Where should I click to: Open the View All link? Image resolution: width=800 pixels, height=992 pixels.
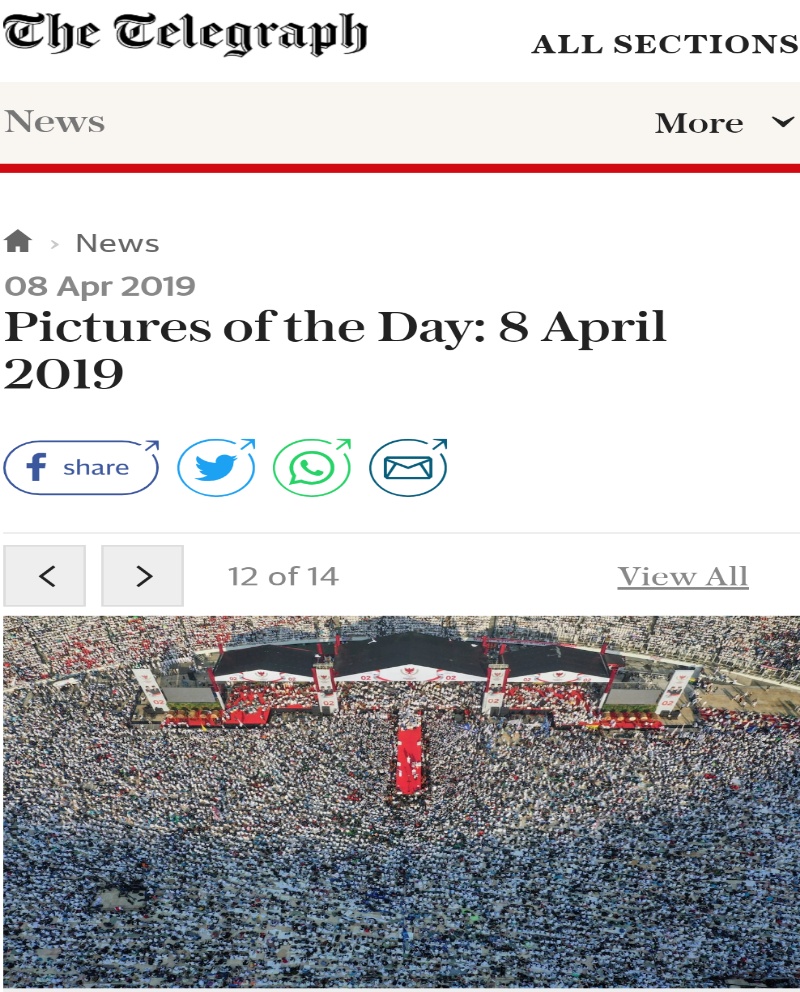tap(682, 577)
